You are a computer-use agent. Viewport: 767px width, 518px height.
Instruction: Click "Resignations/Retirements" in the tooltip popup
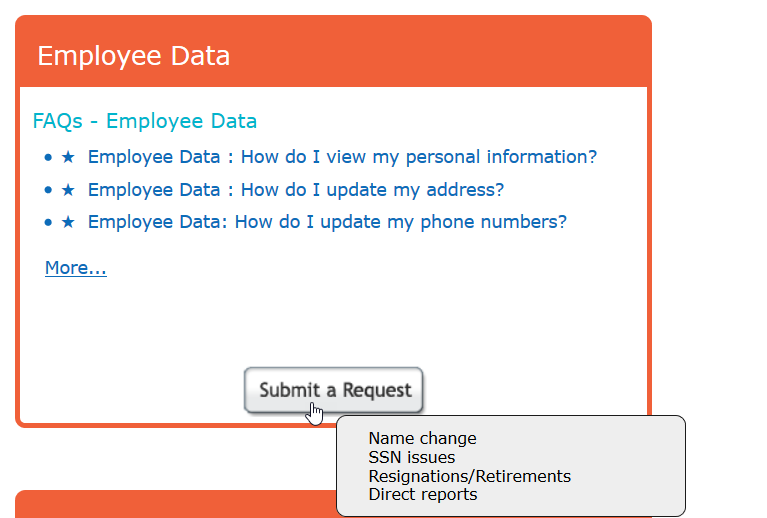click(470, 476)
